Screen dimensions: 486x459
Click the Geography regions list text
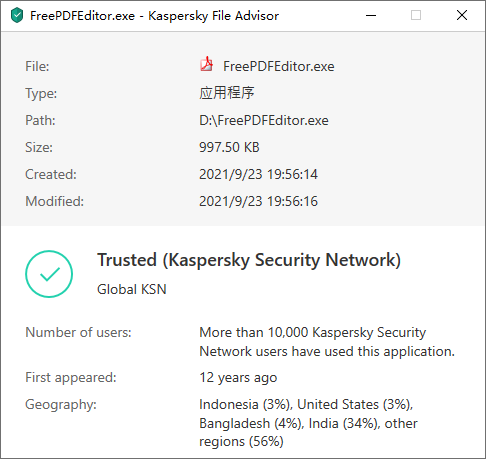click(308, 423)
